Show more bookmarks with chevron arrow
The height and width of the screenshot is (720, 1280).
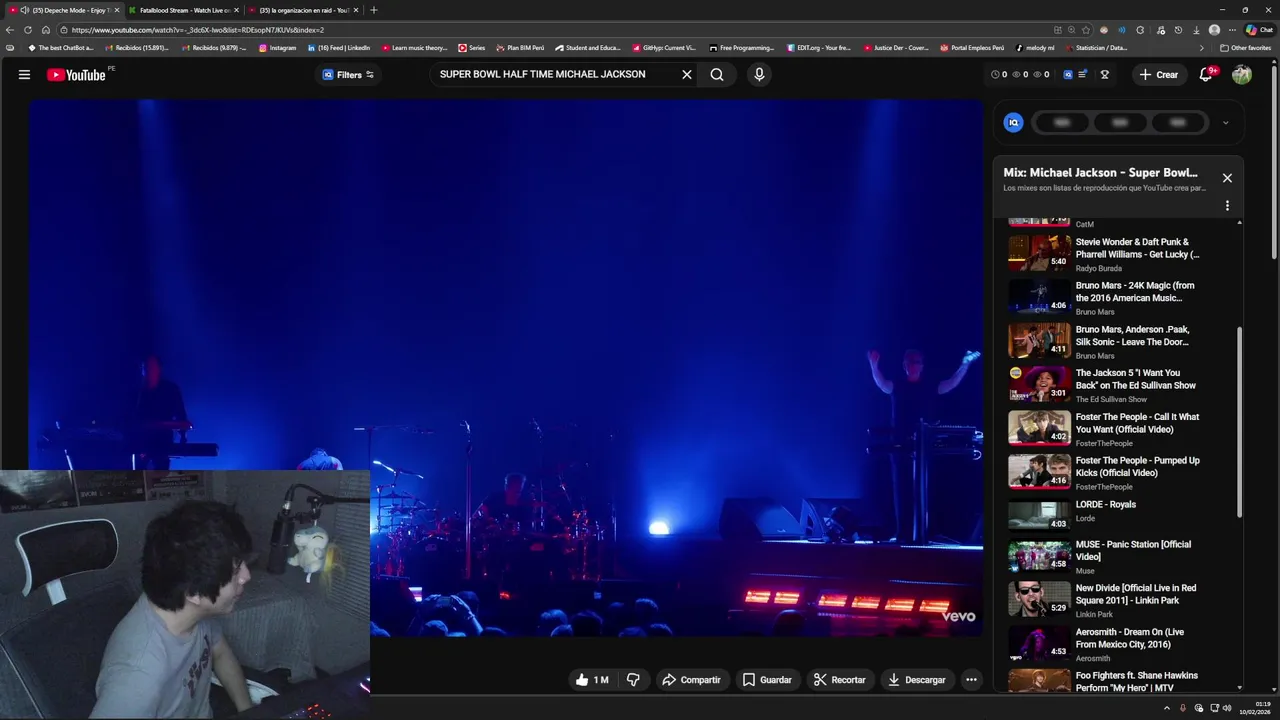click(1201, 48)
